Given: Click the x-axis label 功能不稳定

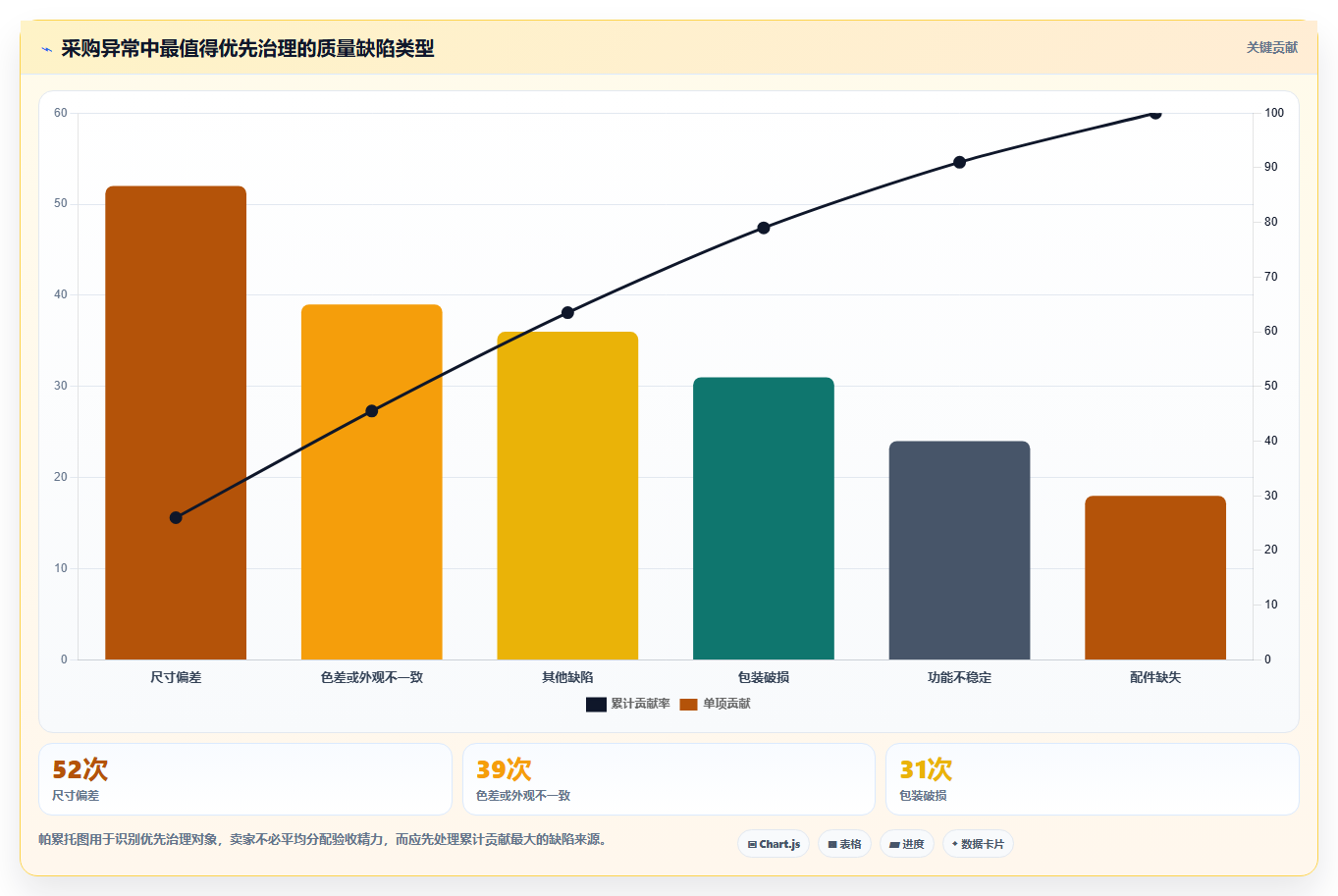Looking at the screenshot, I should click(959, 677).
